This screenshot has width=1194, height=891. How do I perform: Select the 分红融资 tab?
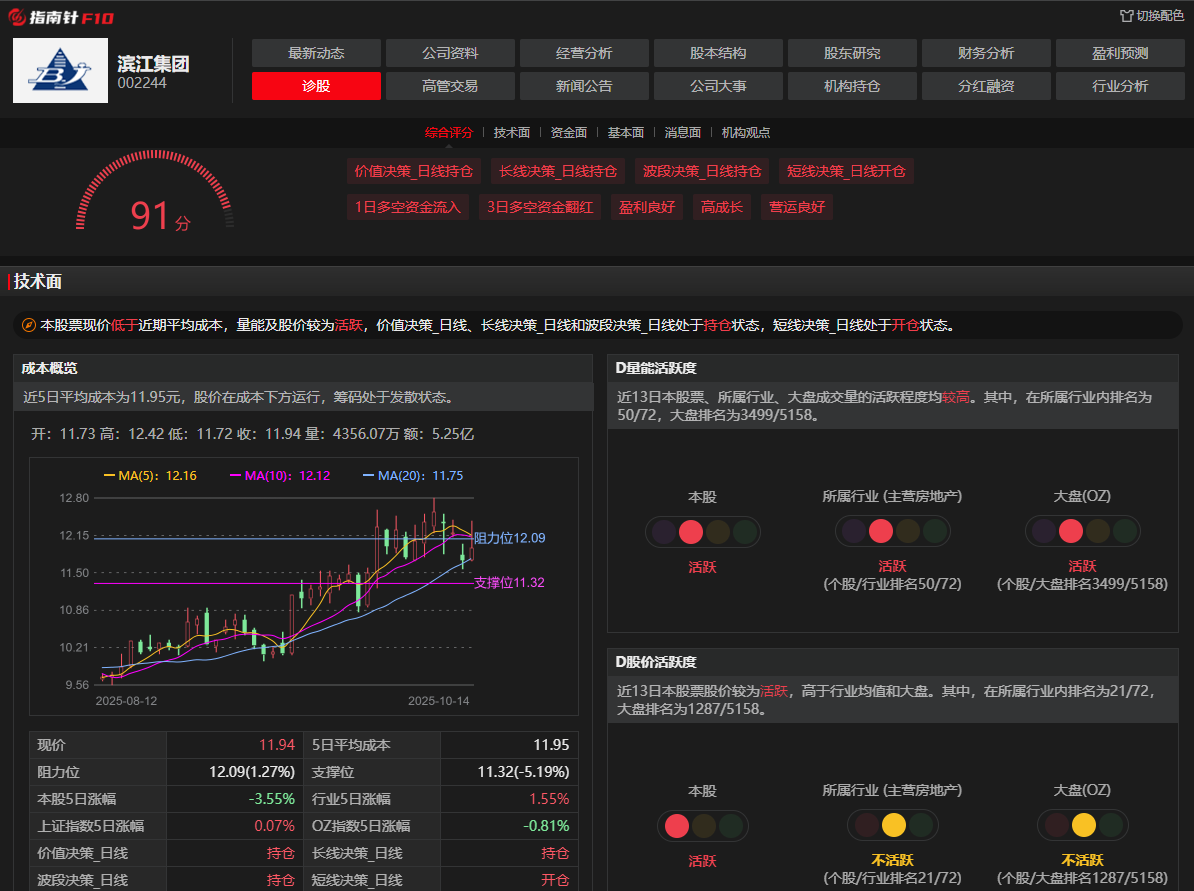pyautogui.click(x=986, y=86)
